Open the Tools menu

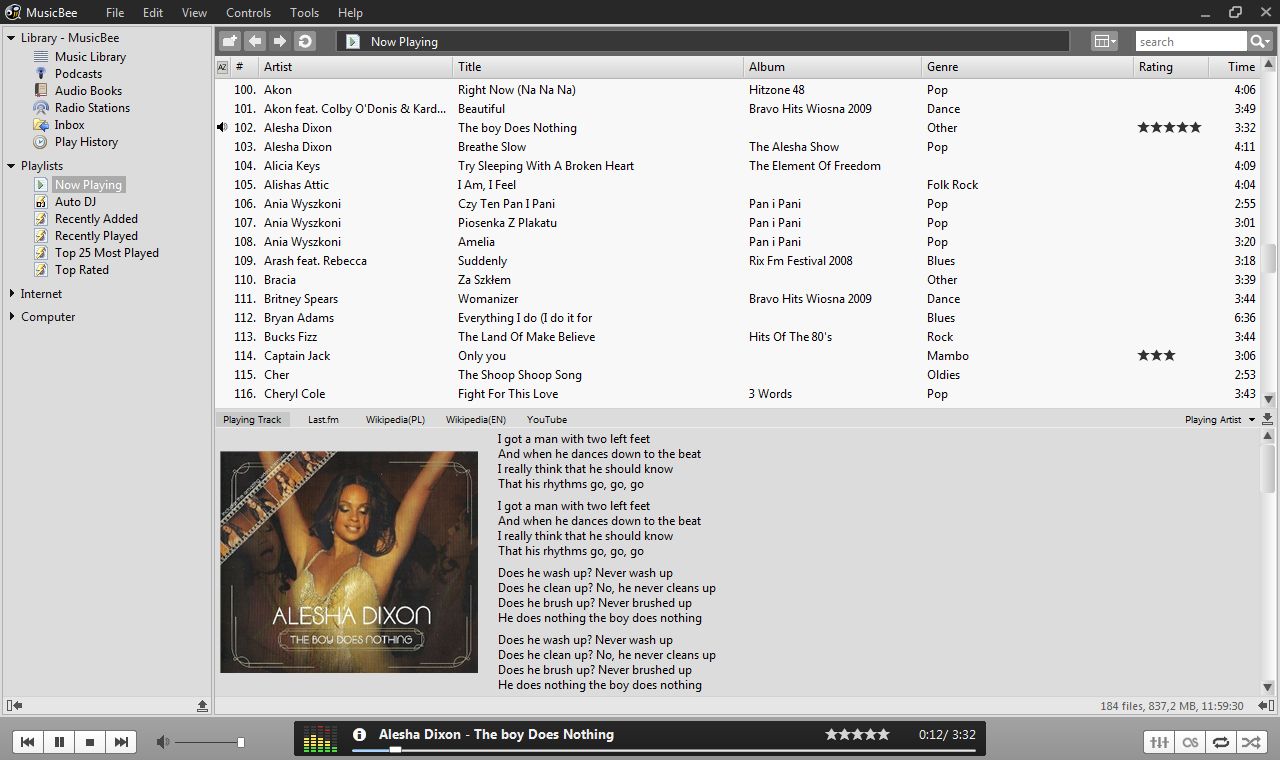pos(305,13)
